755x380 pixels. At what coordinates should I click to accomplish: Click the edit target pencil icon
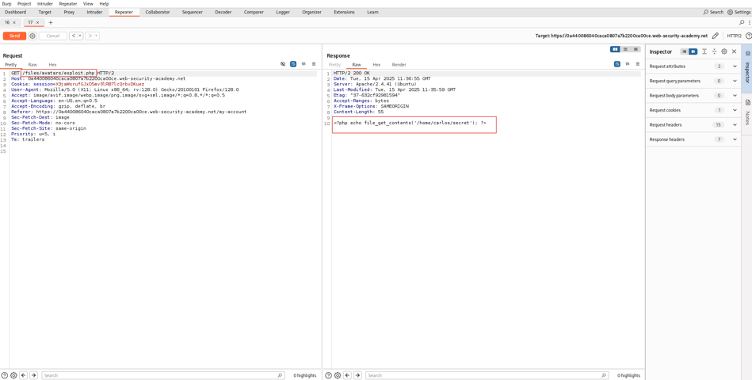(716, 36)
